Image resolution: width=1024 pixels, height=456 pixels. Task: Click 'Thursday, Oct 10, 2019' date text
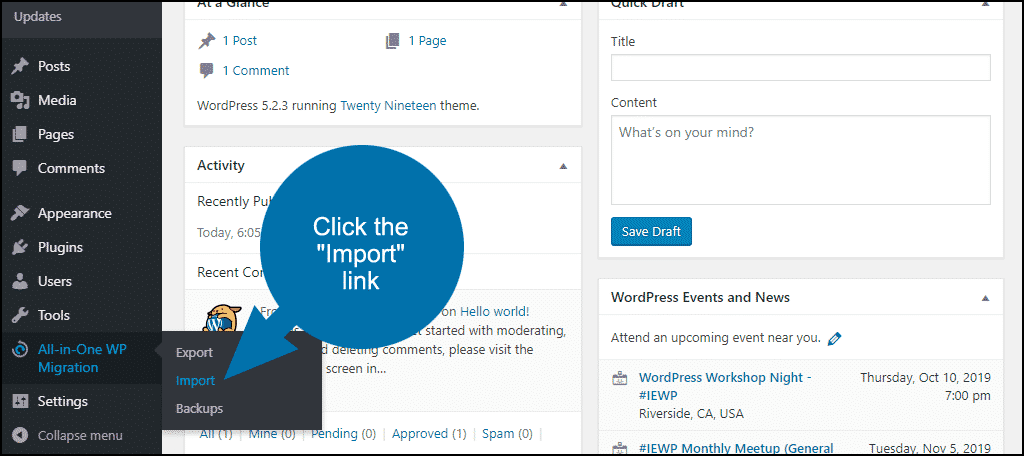point(925,378)
